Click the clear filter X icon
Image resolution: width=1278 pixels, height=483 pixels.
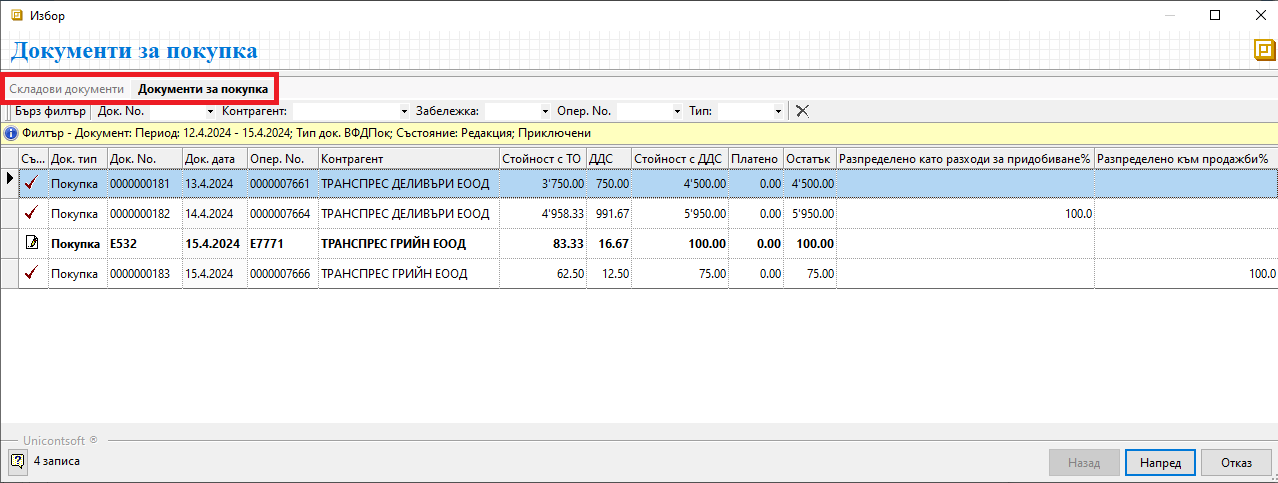[x=802, y=111]
